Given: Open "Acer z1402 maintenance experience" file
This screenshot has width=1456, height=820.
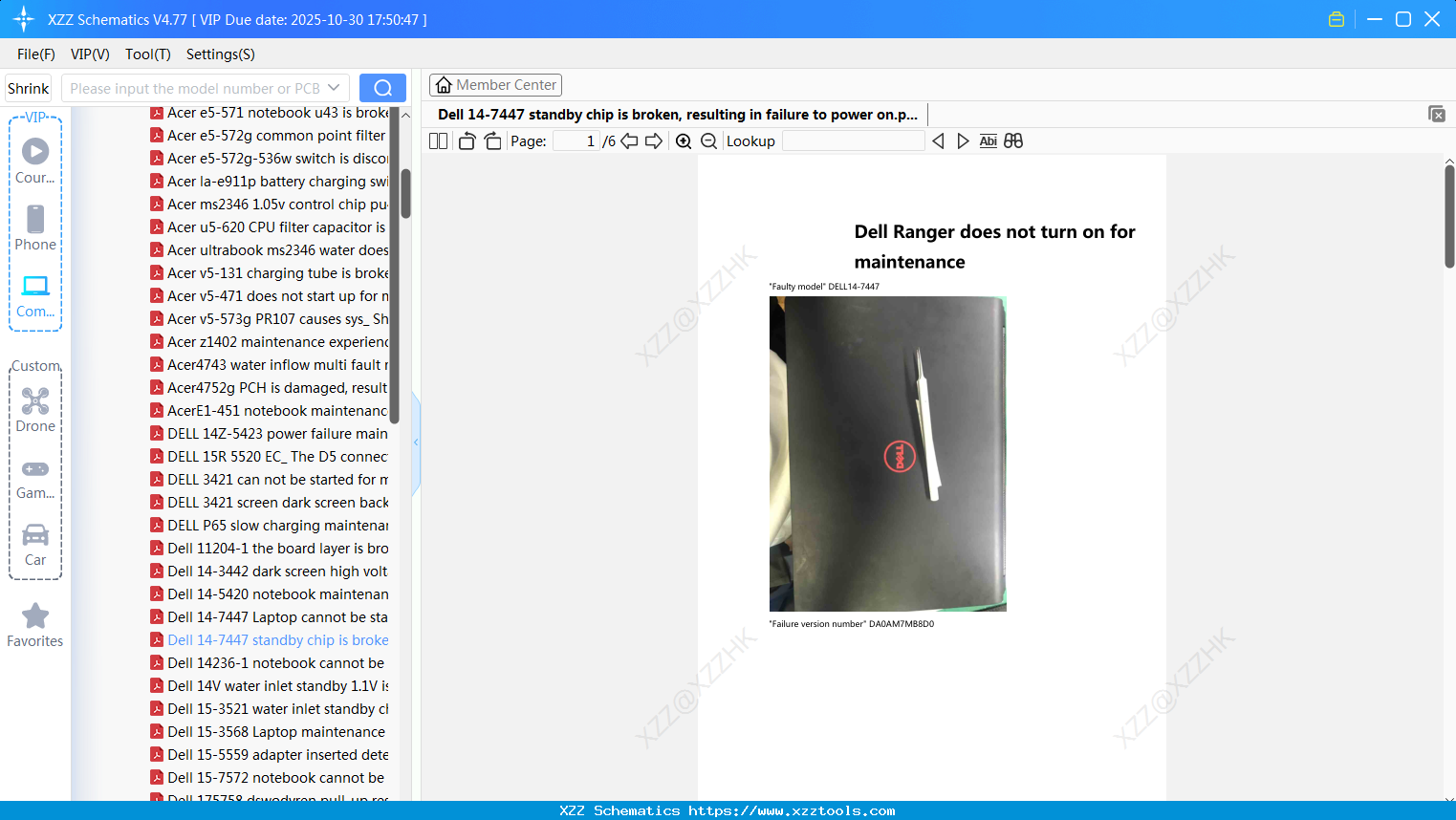Looking at the screenshot, I should click(x=270, y=342).
